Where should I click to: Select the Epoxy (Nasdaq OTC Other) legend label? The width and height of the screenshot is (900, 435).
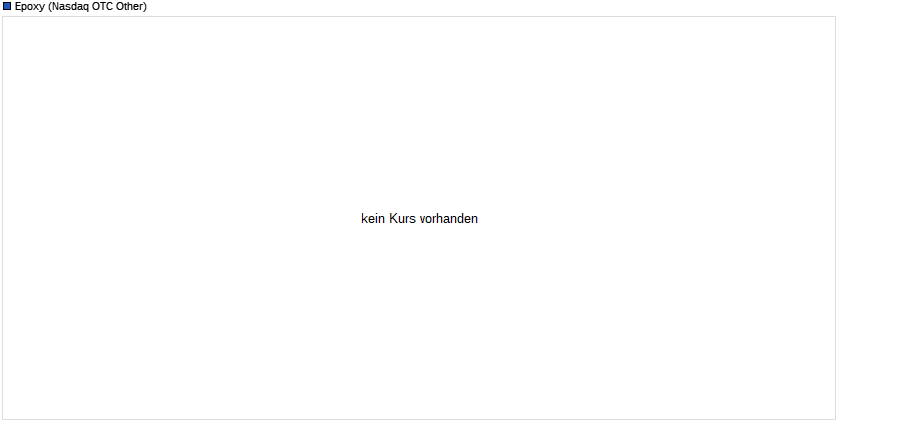[81, 6]
